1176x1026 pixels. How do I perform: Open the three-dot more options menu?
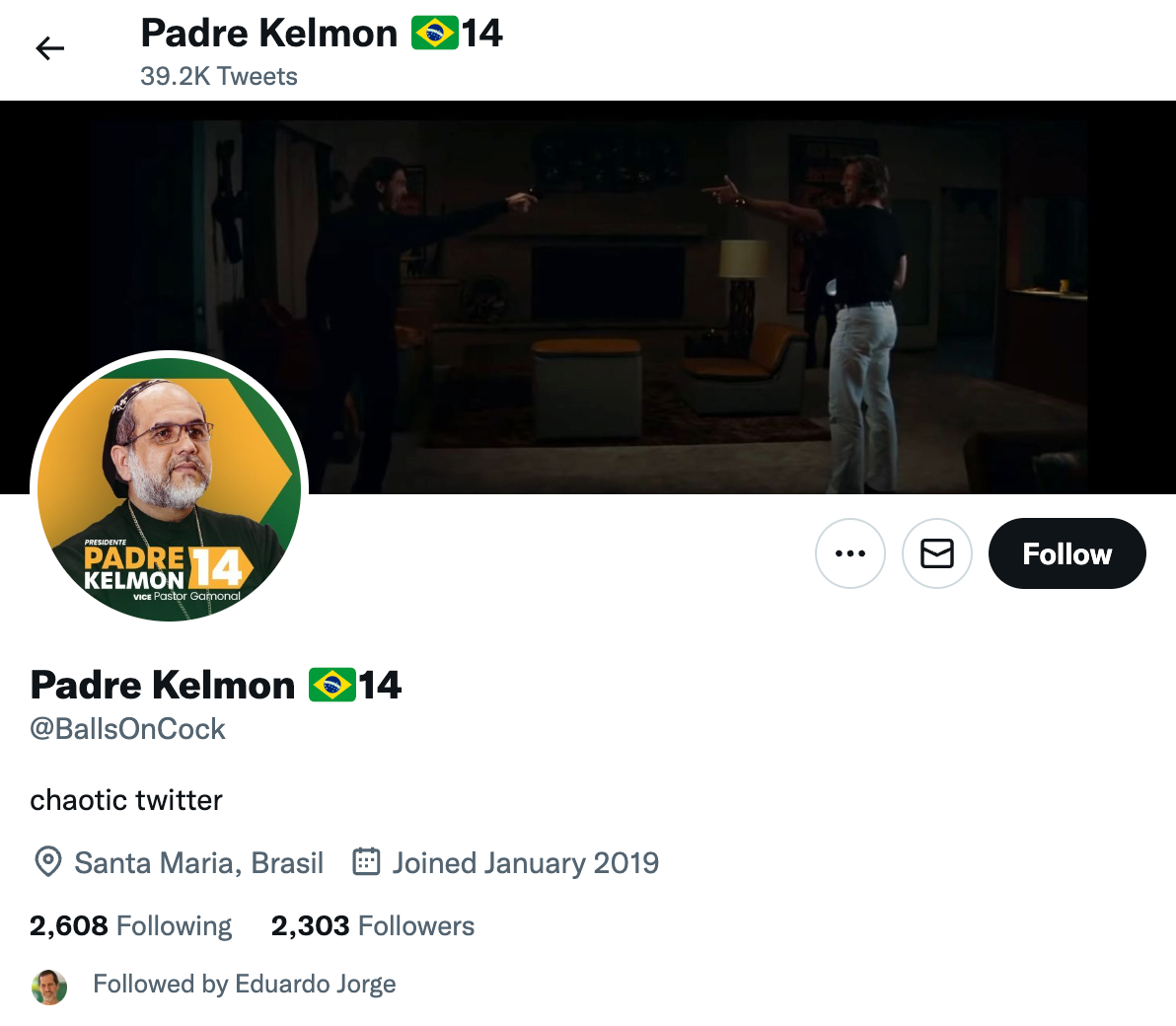pyautogui.click(x=849, y=553)
